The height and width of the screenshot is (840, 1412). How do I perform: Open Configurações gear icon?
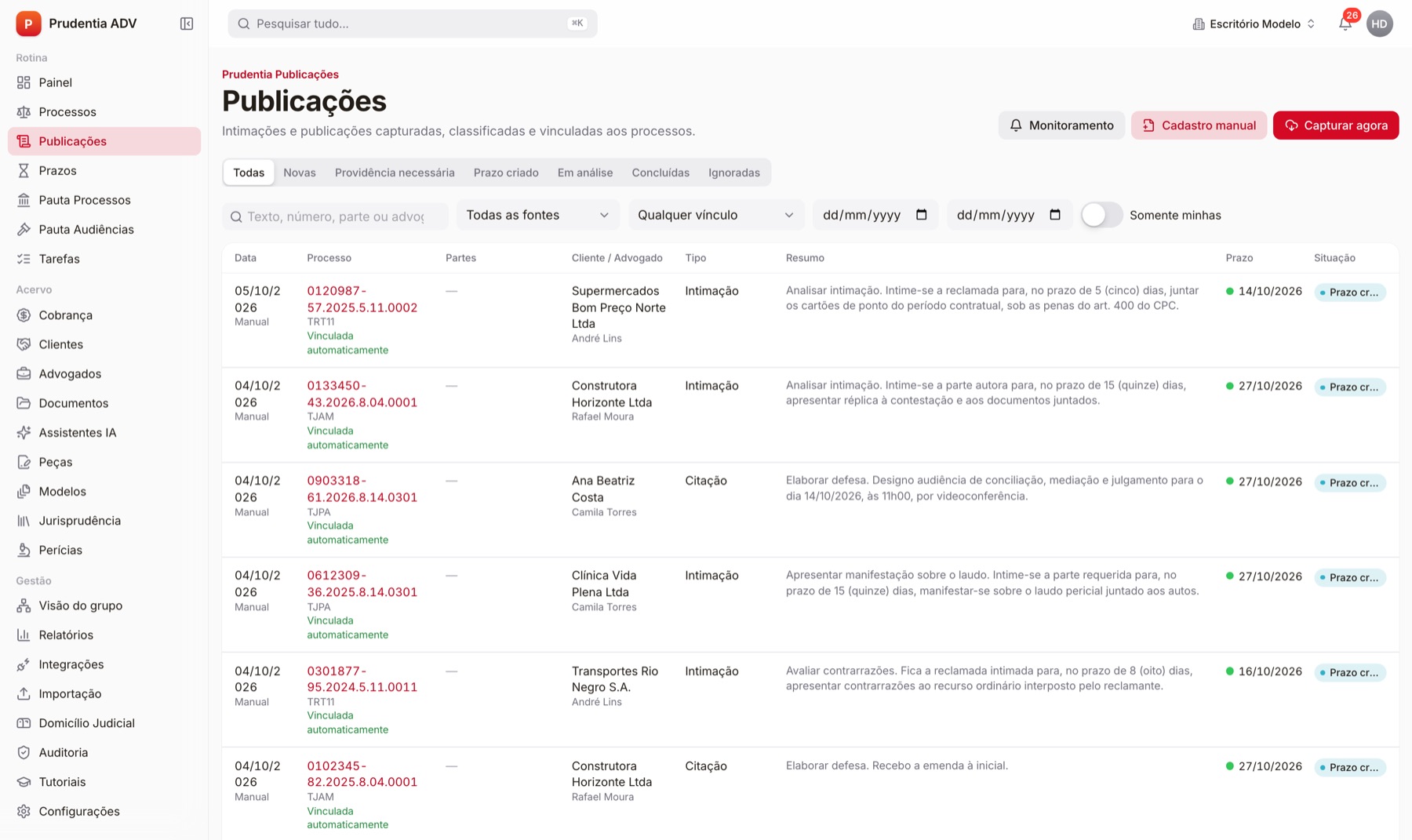coord(24,811)
